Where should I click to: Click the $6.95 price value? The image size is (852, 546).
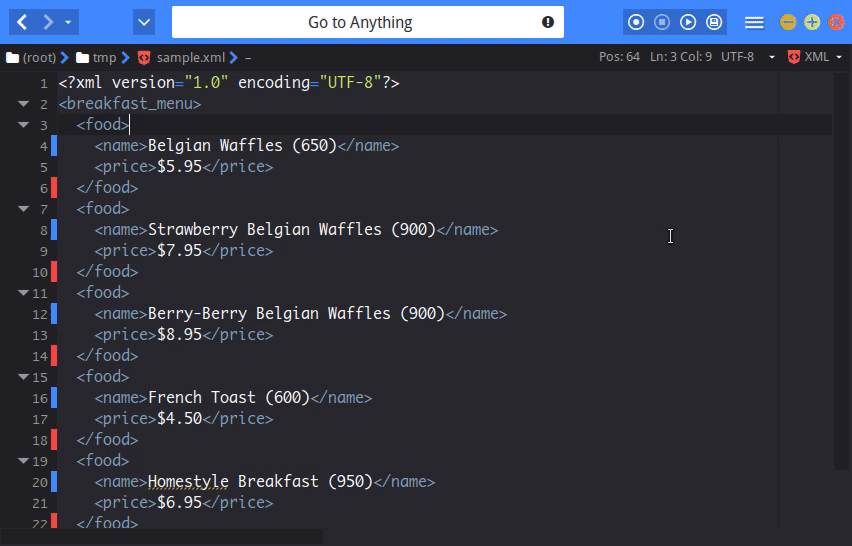[179, 502]
